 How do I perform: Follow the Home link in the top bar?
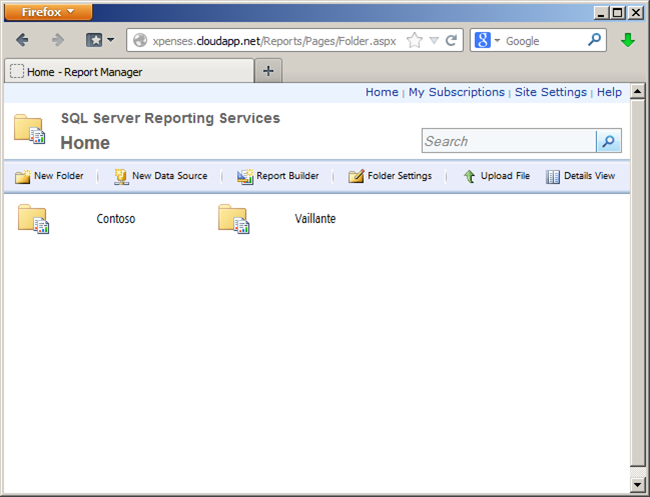point(381,92)
